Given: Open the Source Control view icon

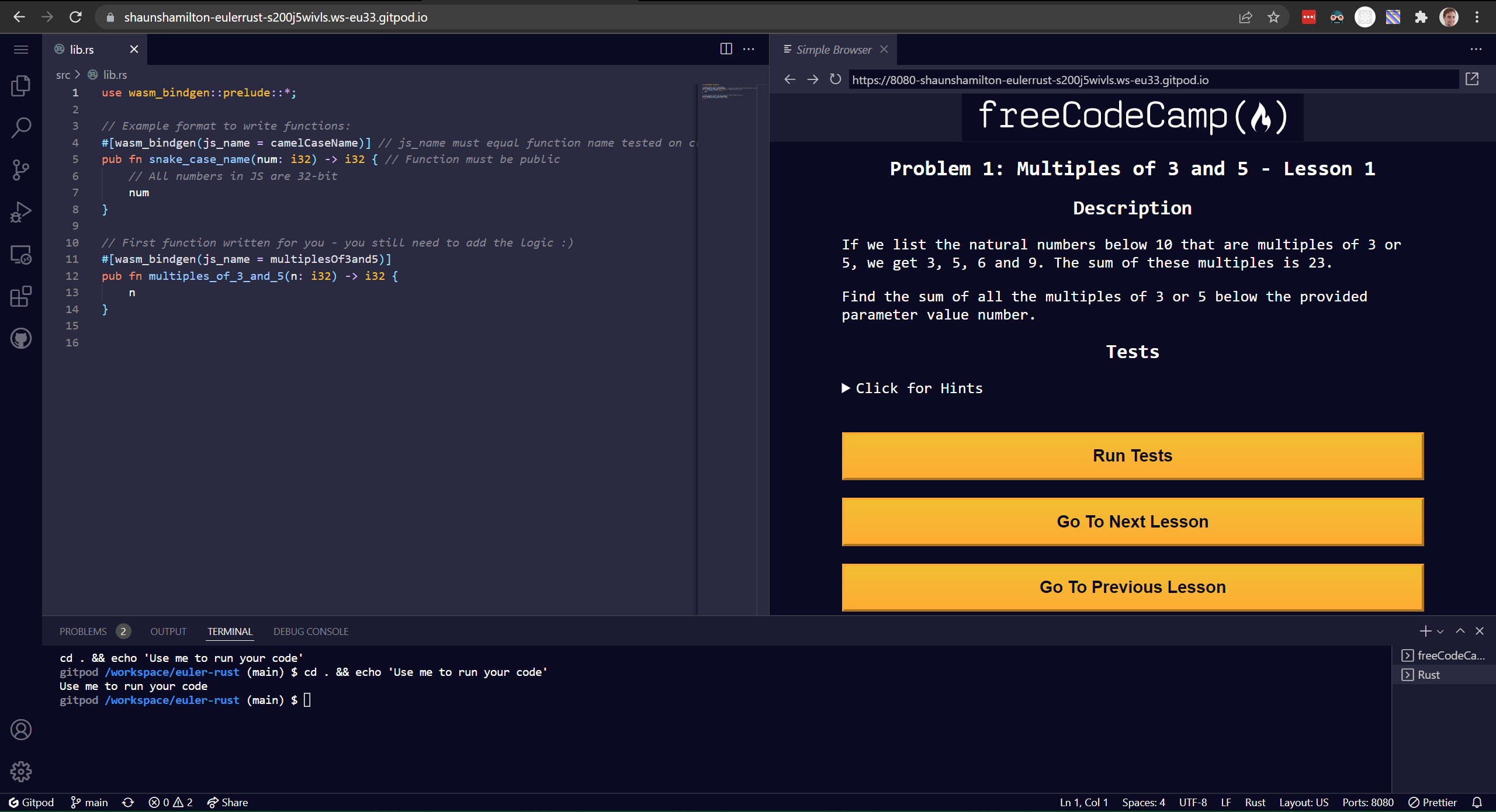Looking at the screenshot, I should tap(21, 170).
